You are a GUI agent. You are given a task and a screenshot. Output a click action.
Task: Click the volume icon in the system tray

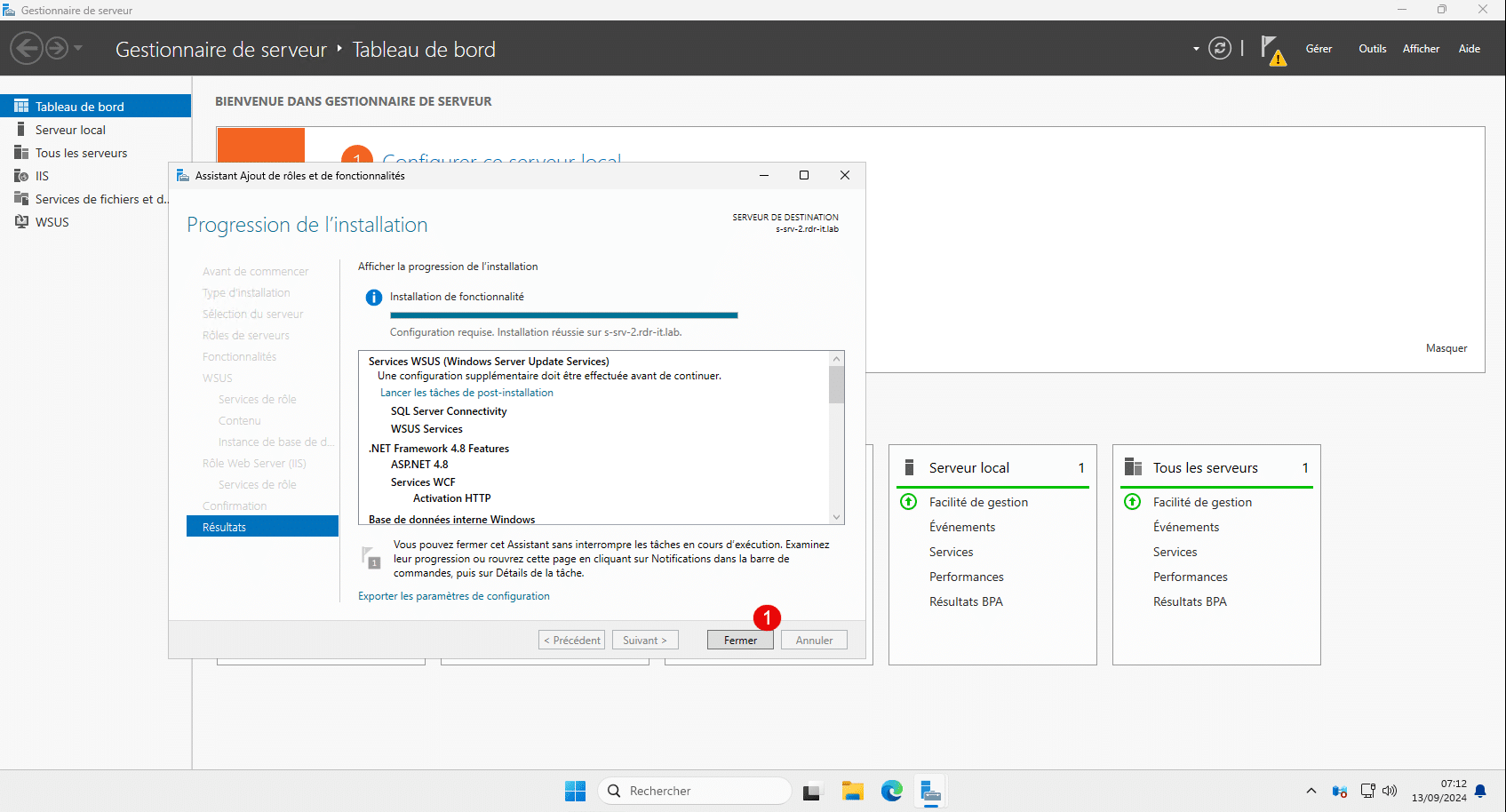click(x=1390, y=791)
